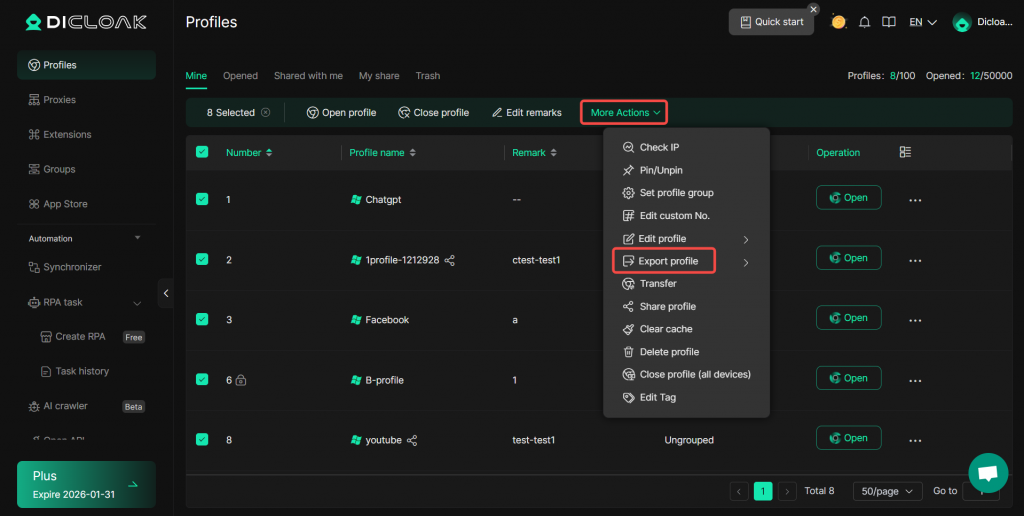Open the EN language selector

pos(922,22)
